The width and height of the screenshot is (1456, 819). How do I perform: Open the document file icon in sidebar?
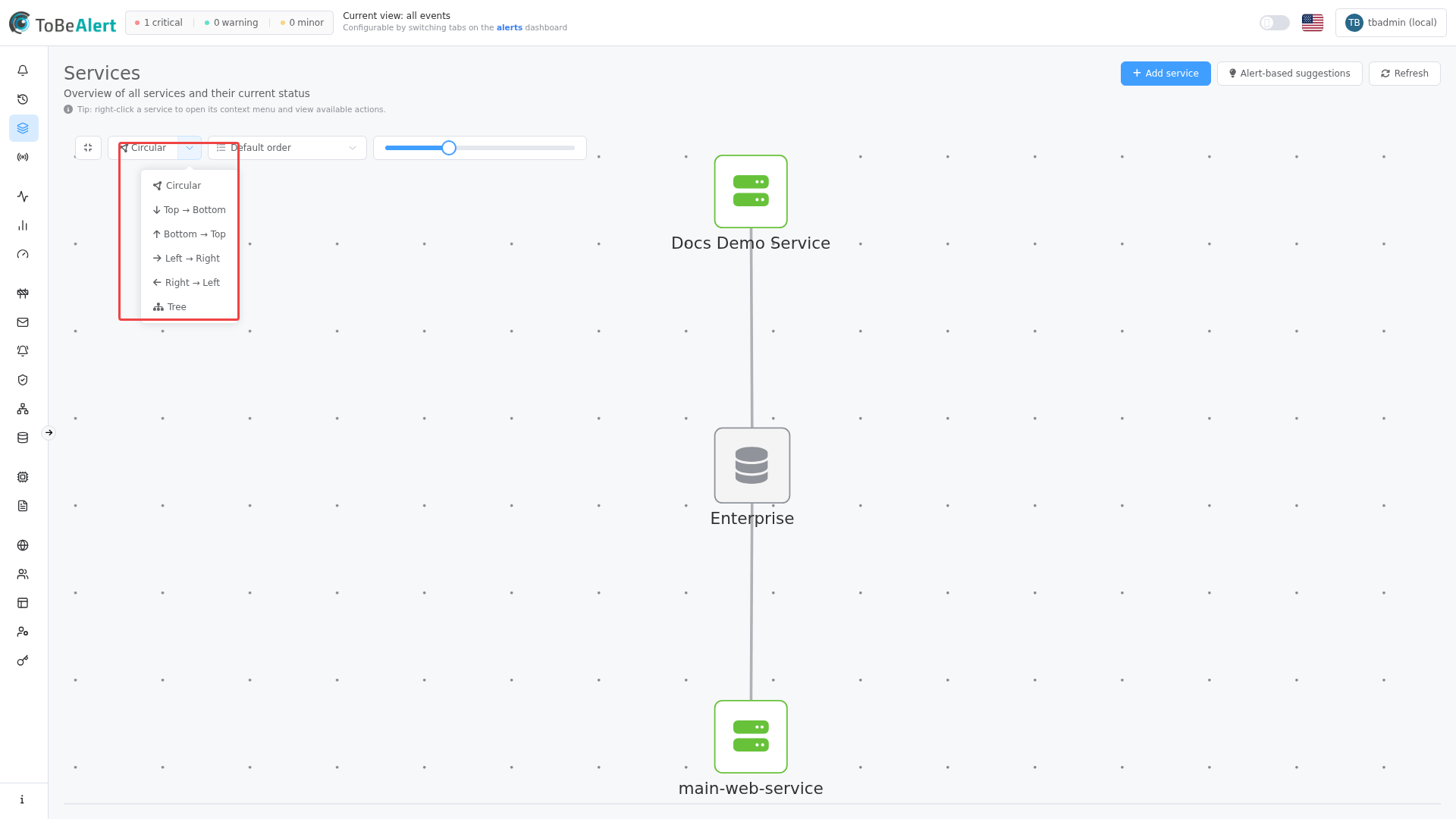23,506
